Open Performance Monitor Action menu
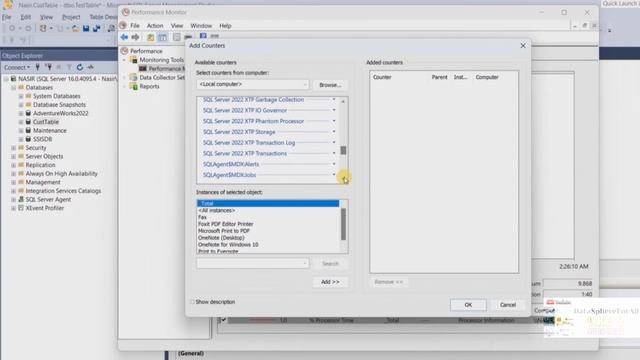The height and width of the screenshot is (360, 640). (155, 26)
